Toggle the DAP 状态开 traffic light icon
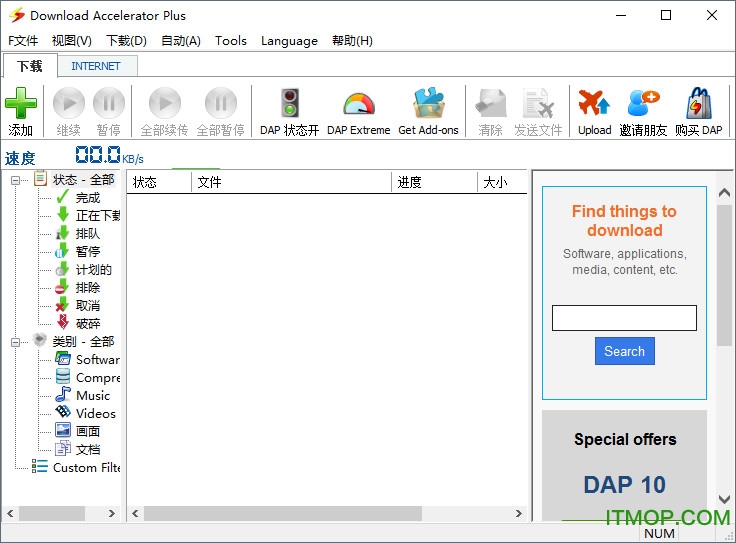The height and width of the screenshot is (543, 736). pos(290,103)
